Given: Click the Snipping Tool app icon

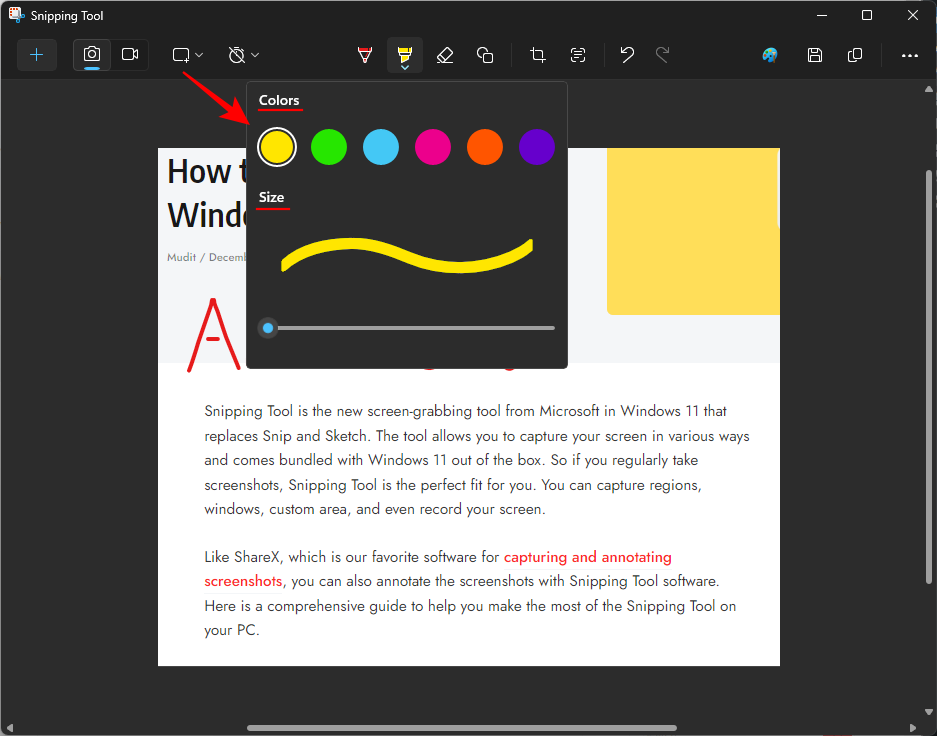Looking at the screenshot, I should [16, 16].
